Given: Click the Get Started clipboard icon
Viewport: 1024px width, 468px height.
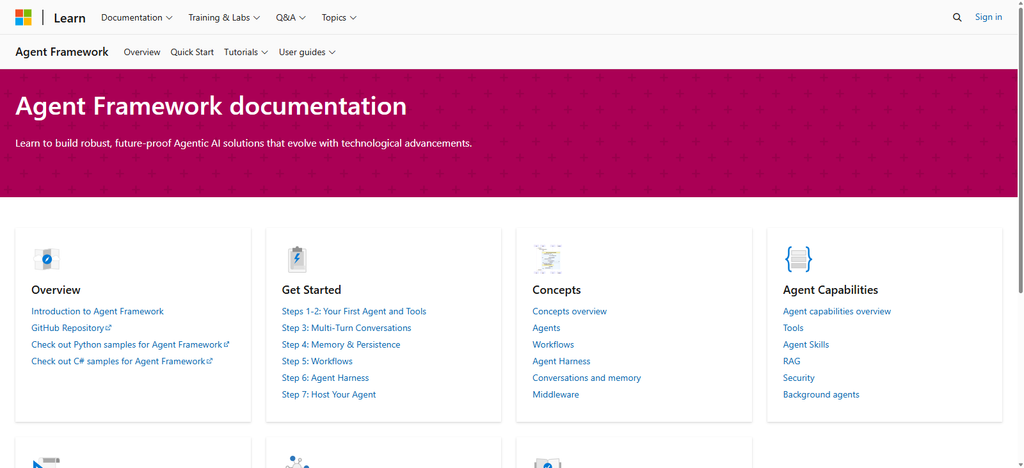Looking at the screenshot, I should 297,259.
